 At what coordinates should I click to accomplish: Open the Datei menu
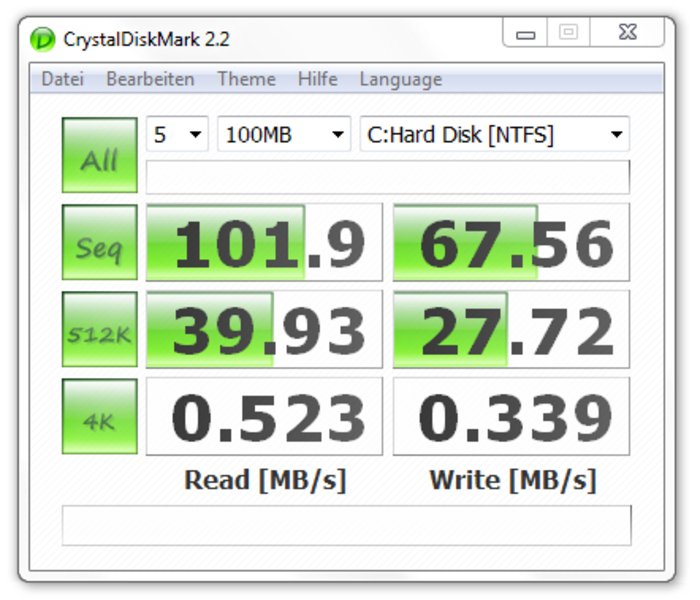click(x=62, y=79)
